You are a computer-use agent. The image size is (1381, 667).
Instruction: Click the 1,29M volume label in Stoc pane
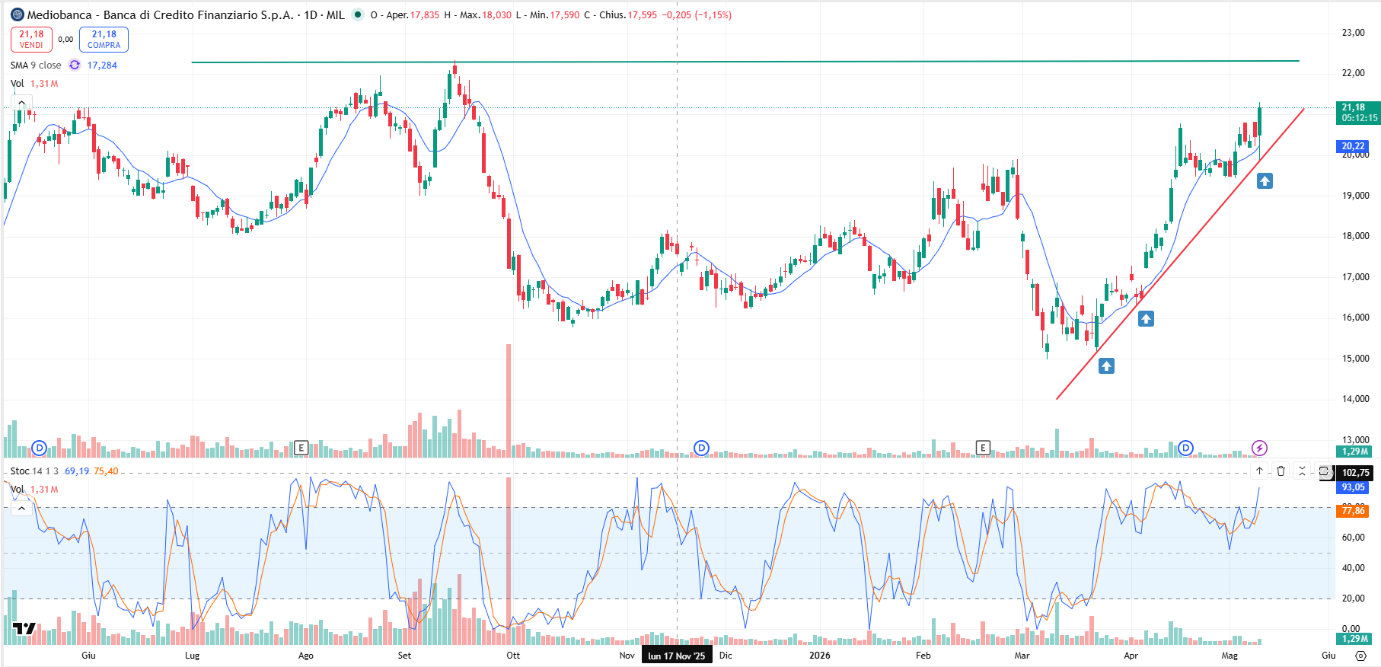tap(1353, 638)
